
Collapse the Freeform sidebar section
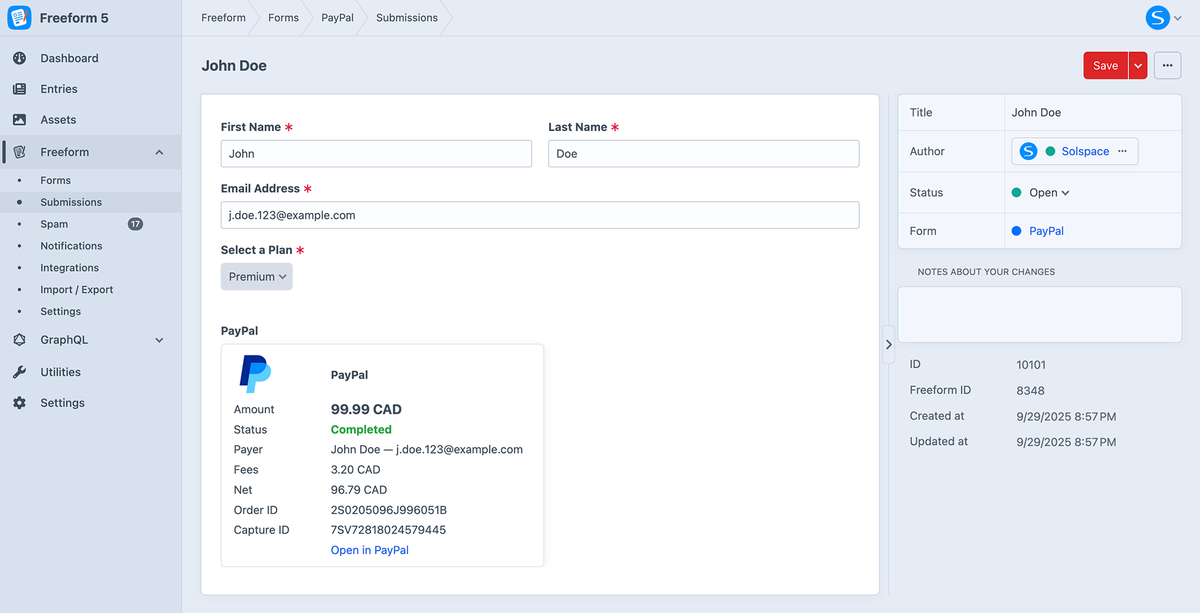(x=159, y=152)
